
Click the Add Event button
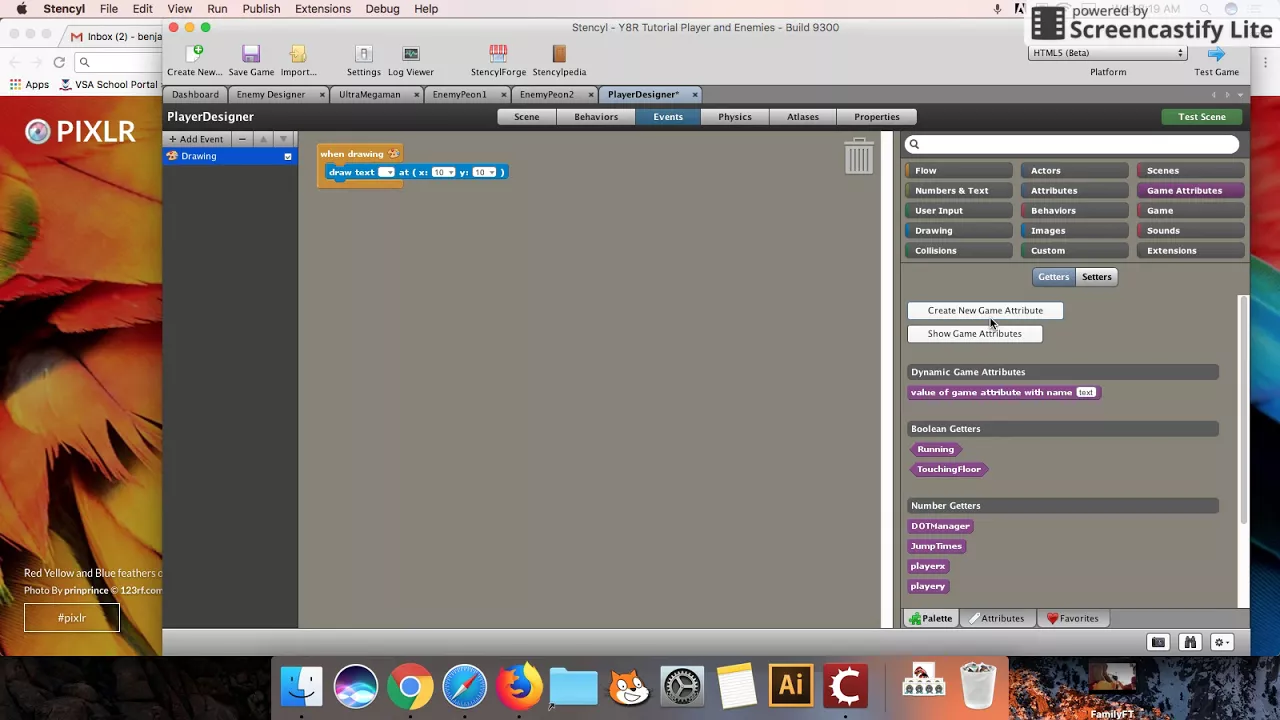tap(196, 139)
